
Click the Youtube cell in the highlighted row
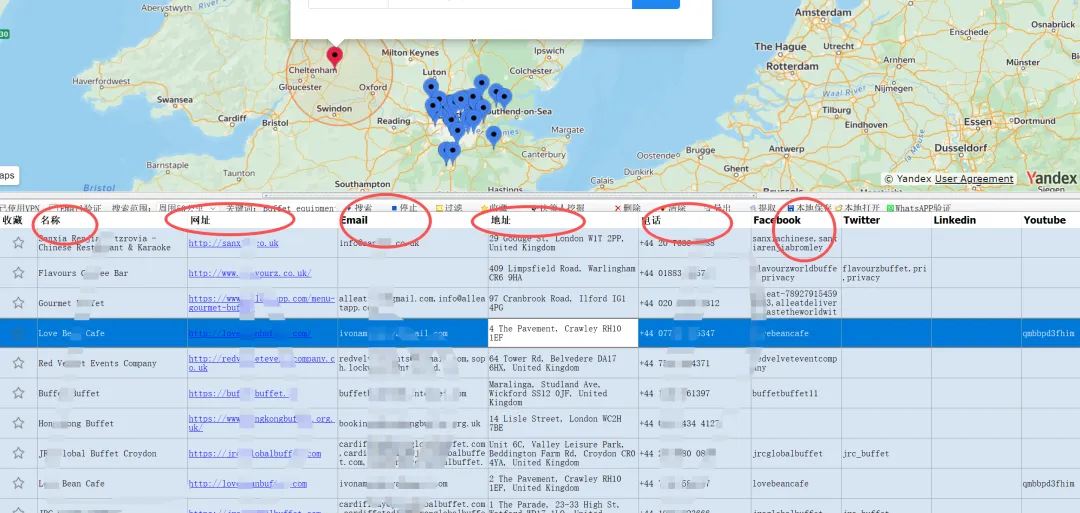click(x=1050, y=333)
